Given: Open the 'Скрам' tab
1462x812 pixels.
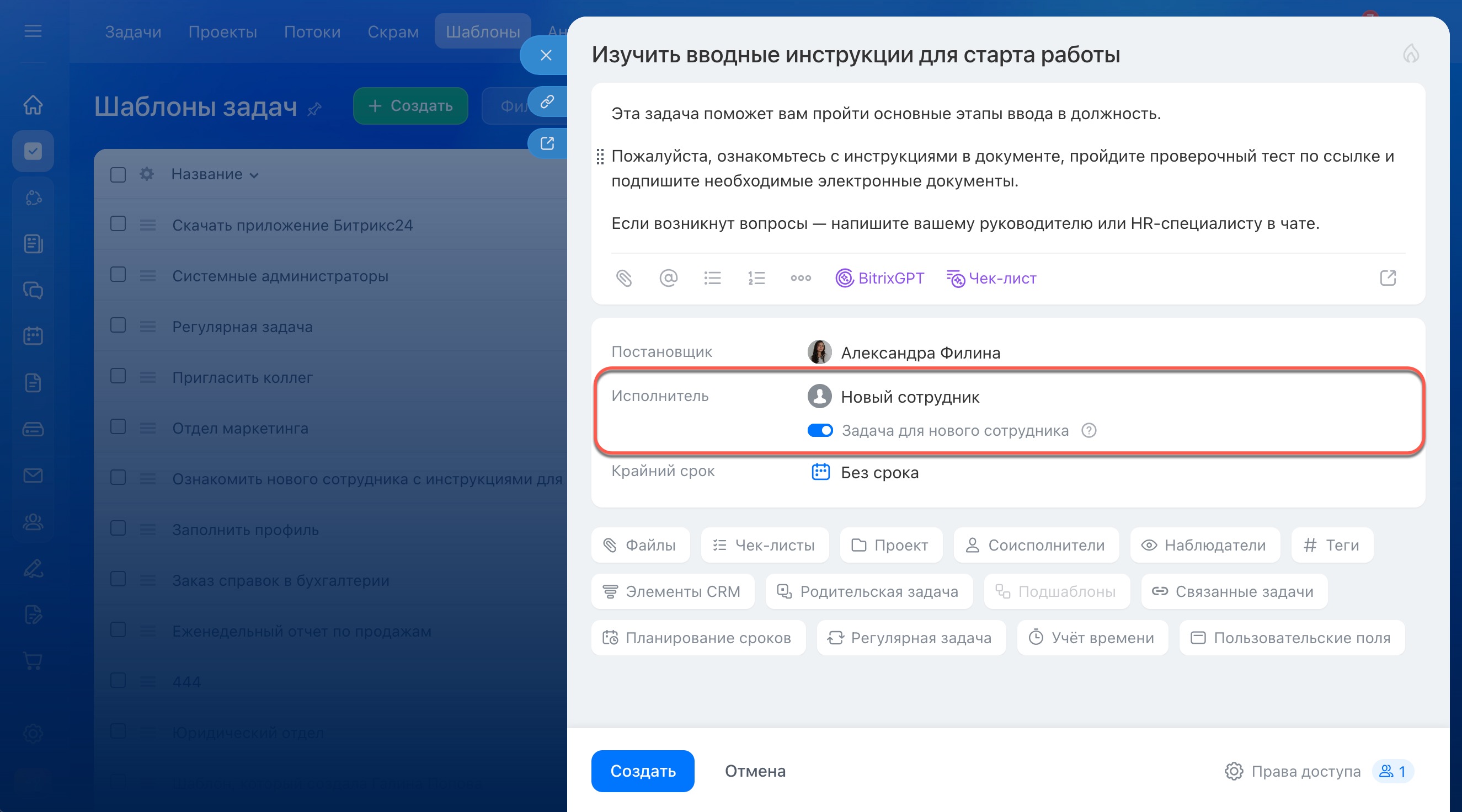Looking at the screenshot, I should [393, 32].
